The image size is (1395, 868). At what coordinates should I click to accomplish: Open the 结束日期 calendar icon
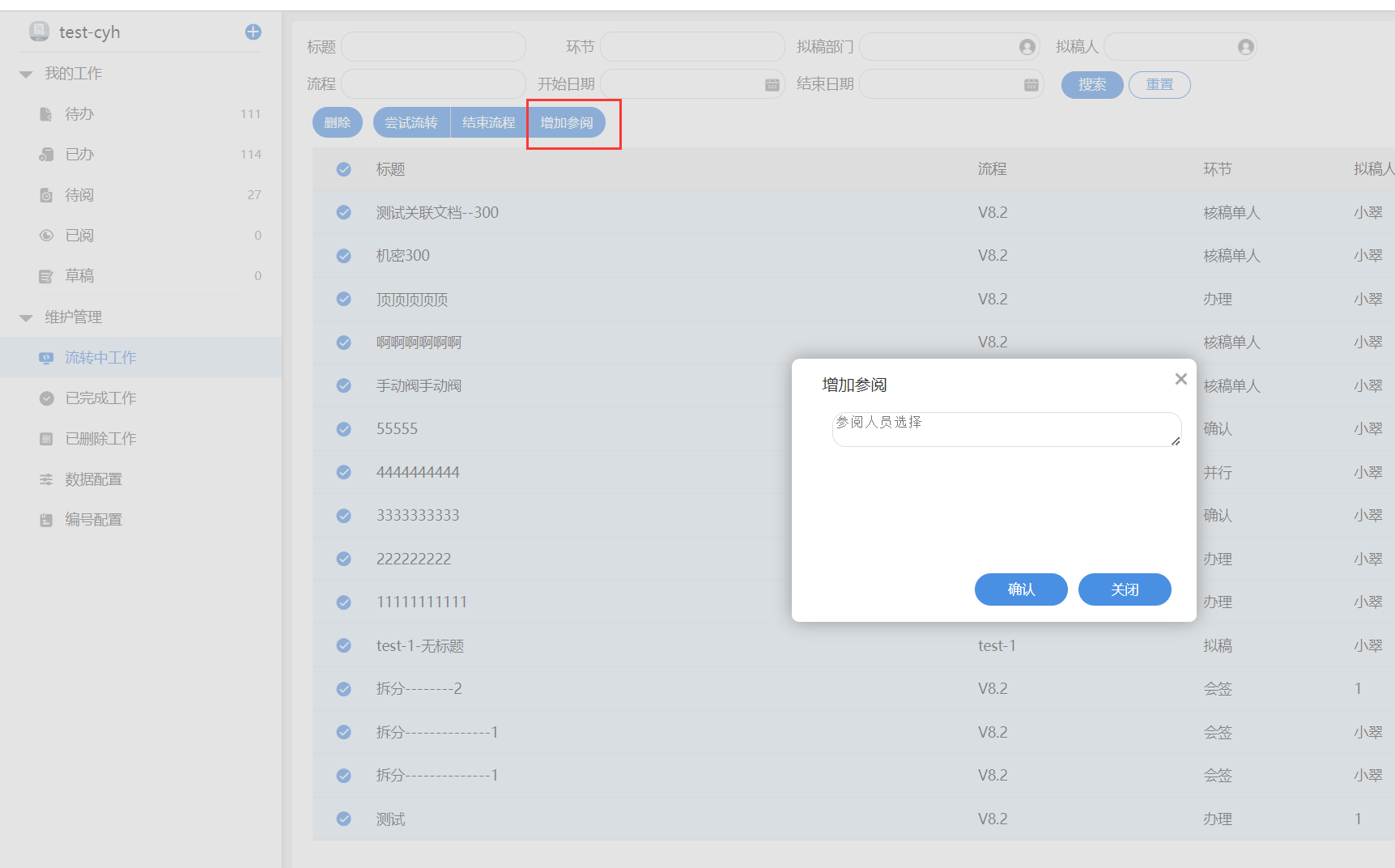coord(1031,84)
